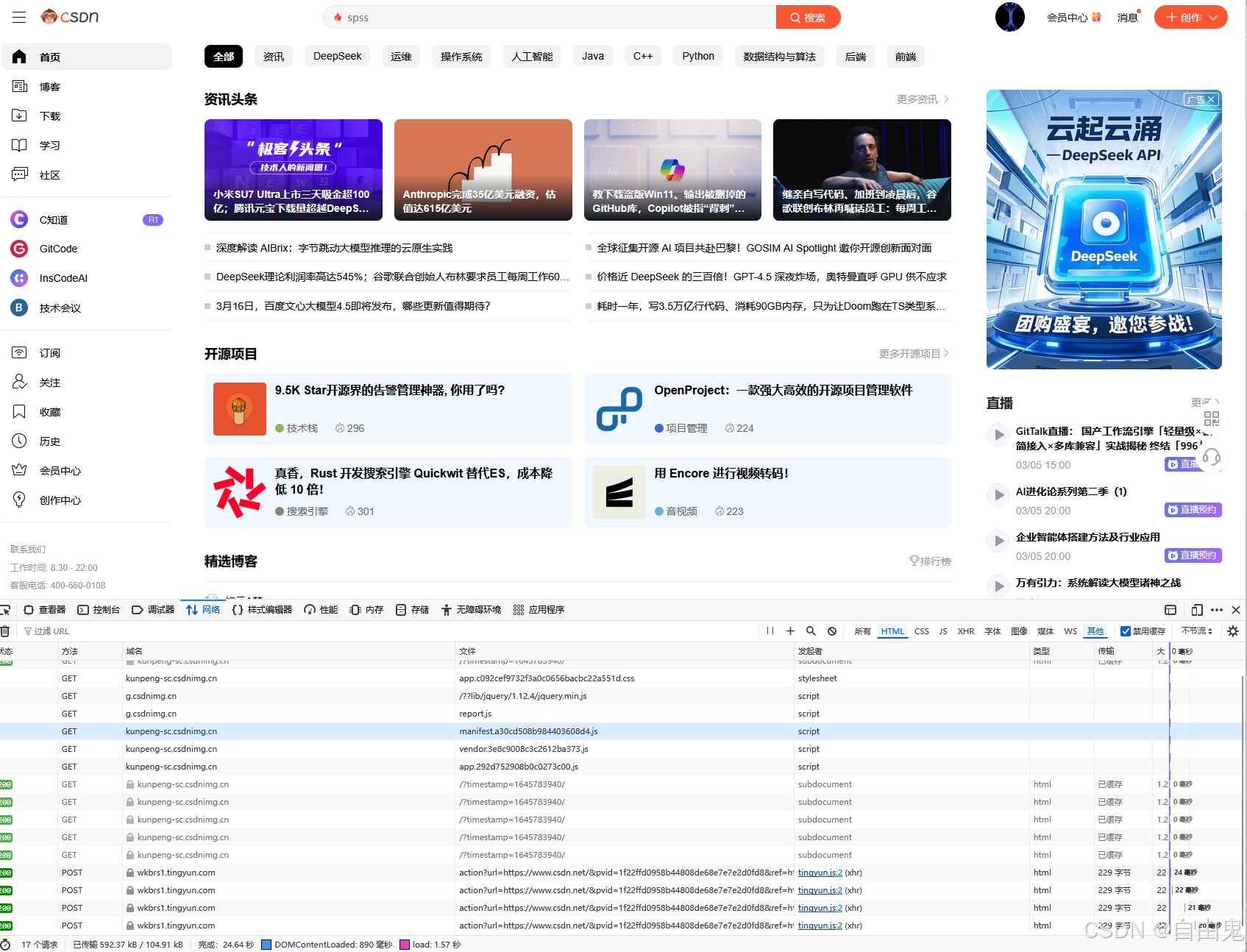Image resolution: width=1247 pixels, height=952 pixels.
Task: Select manifest.a30cd508b984403608d4.js request row
Action: click(622, 731)
